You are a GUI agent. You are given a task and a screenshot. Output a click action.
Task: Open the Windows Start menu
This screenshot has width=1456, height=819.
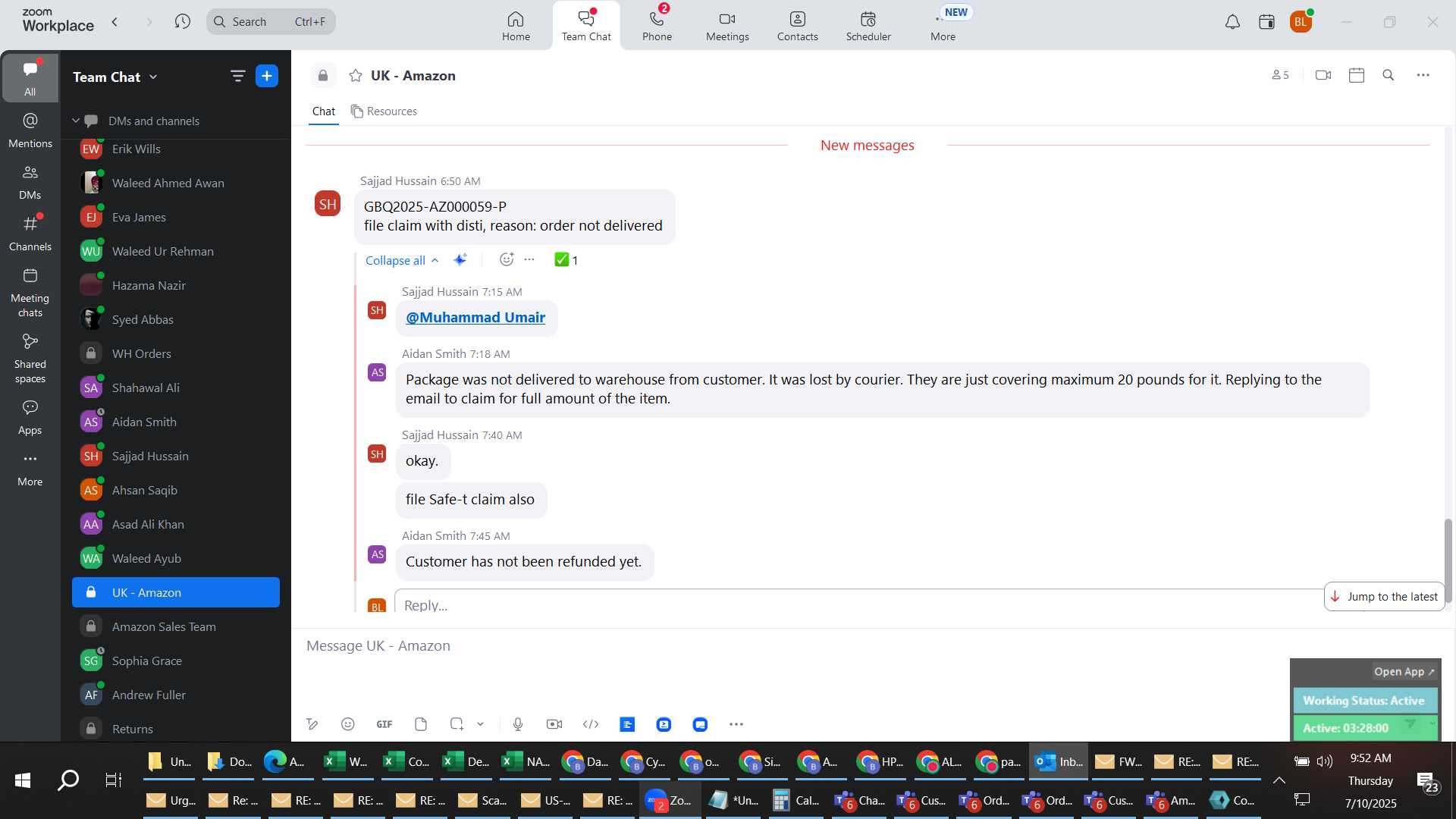pyautogui.click(x=23, y=780)
